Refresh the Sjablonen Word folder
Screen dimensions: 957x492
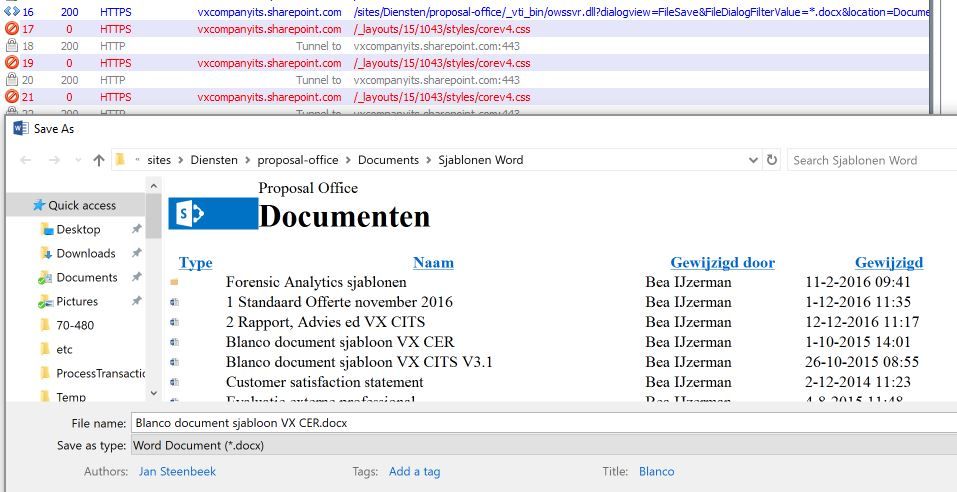coord(772,160)
